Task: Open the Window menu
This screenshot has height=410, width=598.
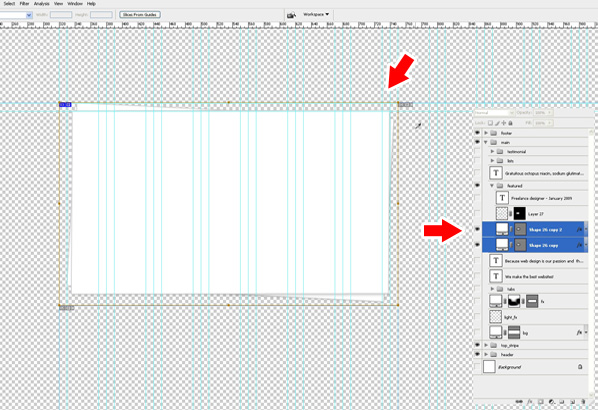Action: pyautogui.click(x=75, y=4)
